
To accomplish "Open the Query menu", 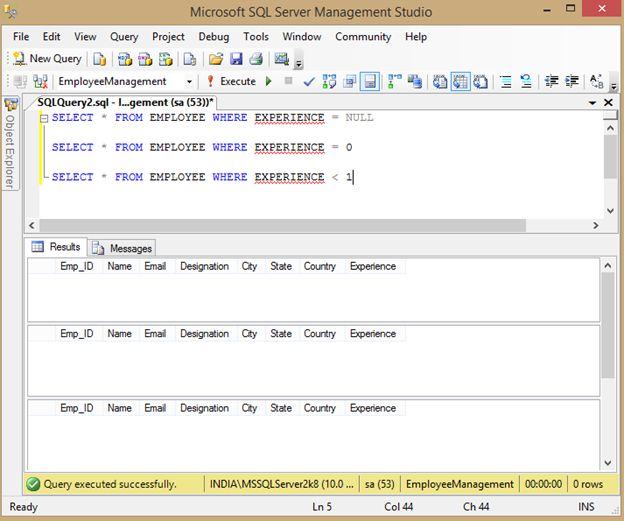I will (124, 37).
